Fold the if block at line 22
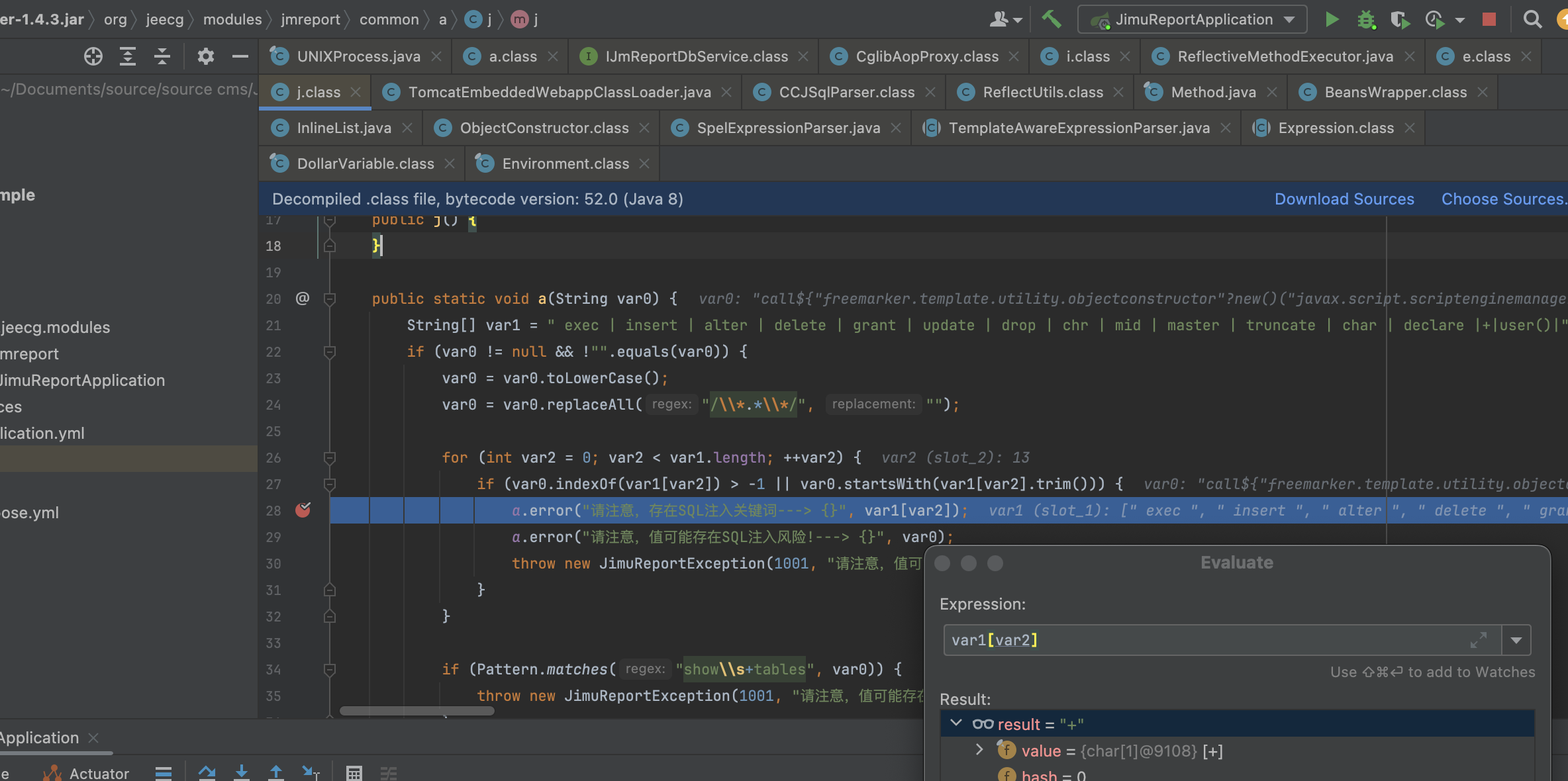Image resolution: width=1568 pixels, height=781 pixels. (329, 351)
